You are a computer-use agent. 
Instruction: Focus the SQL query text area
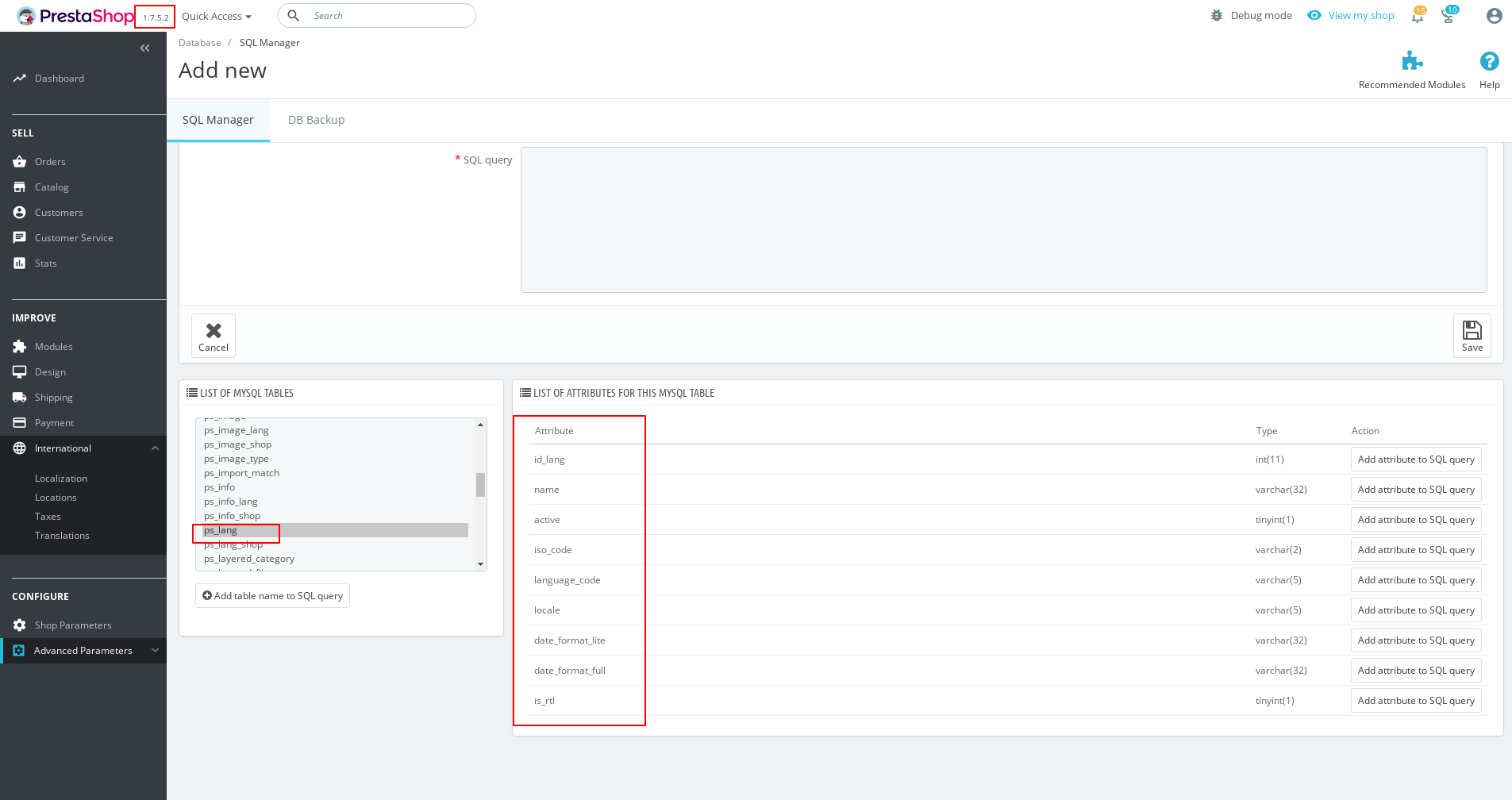(1003, 220)
